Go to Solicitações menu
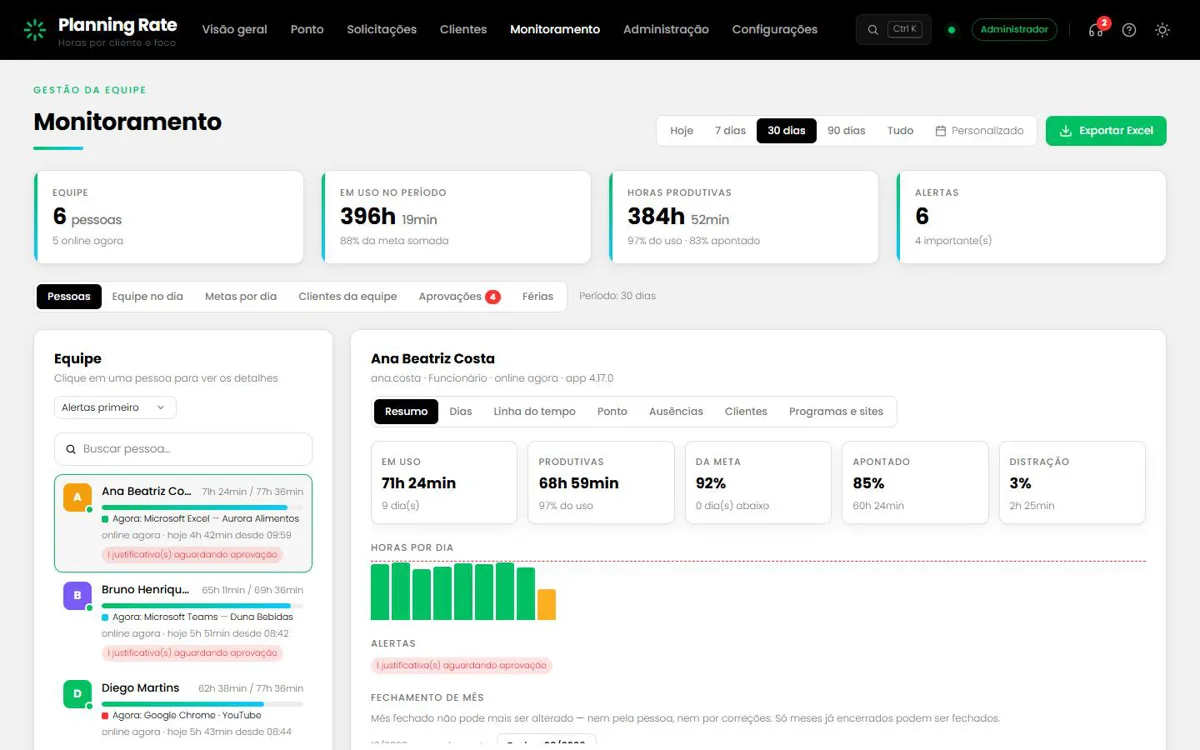The height and width of the screenshot is (750, 1200). coord(382,30)
